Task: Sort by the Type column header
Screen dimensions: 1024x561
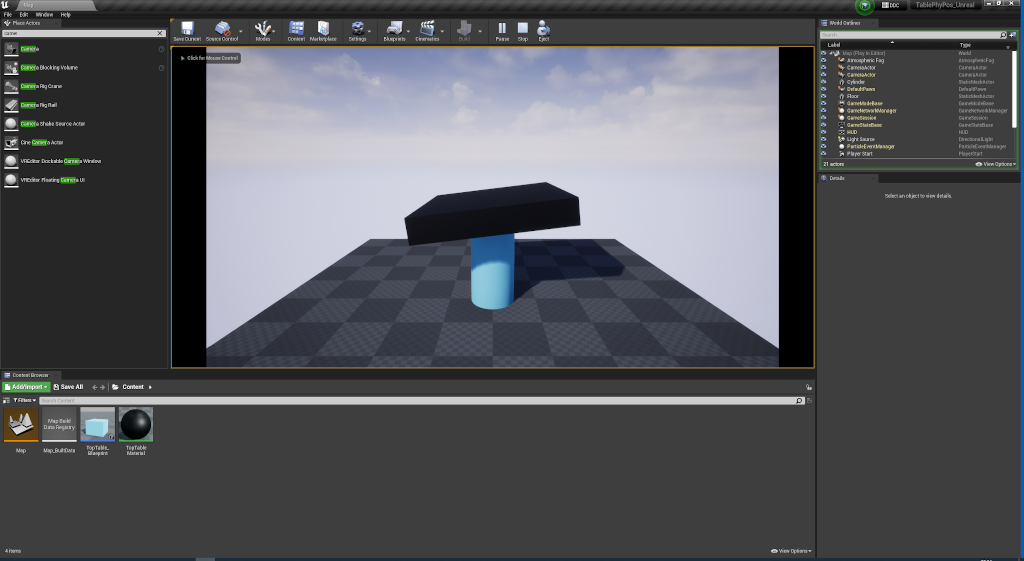Action: (965, 45)
